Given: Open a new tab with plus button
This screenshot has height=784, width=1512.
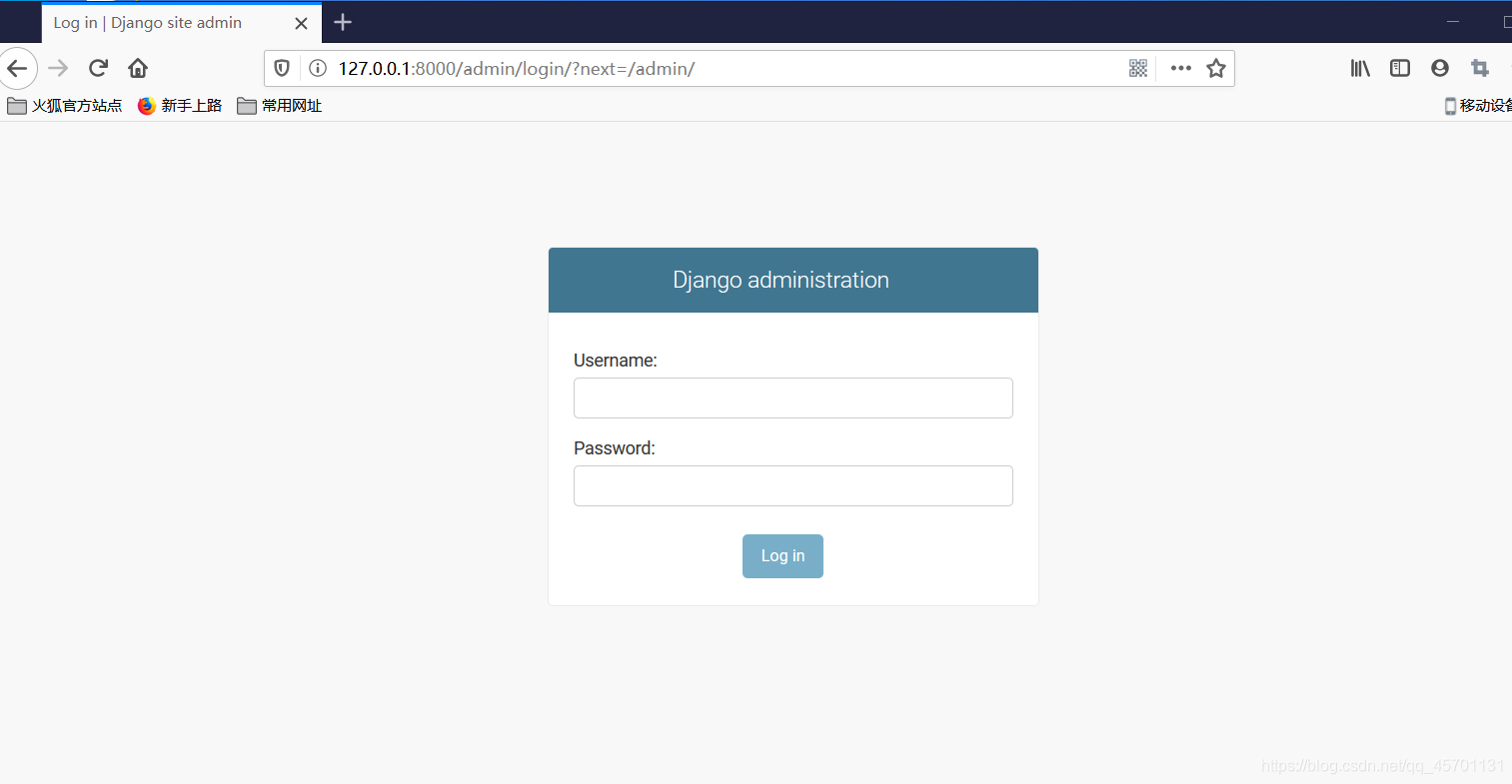Looking at the screenshot, I should pyautogui.click(x=343, y=22).
